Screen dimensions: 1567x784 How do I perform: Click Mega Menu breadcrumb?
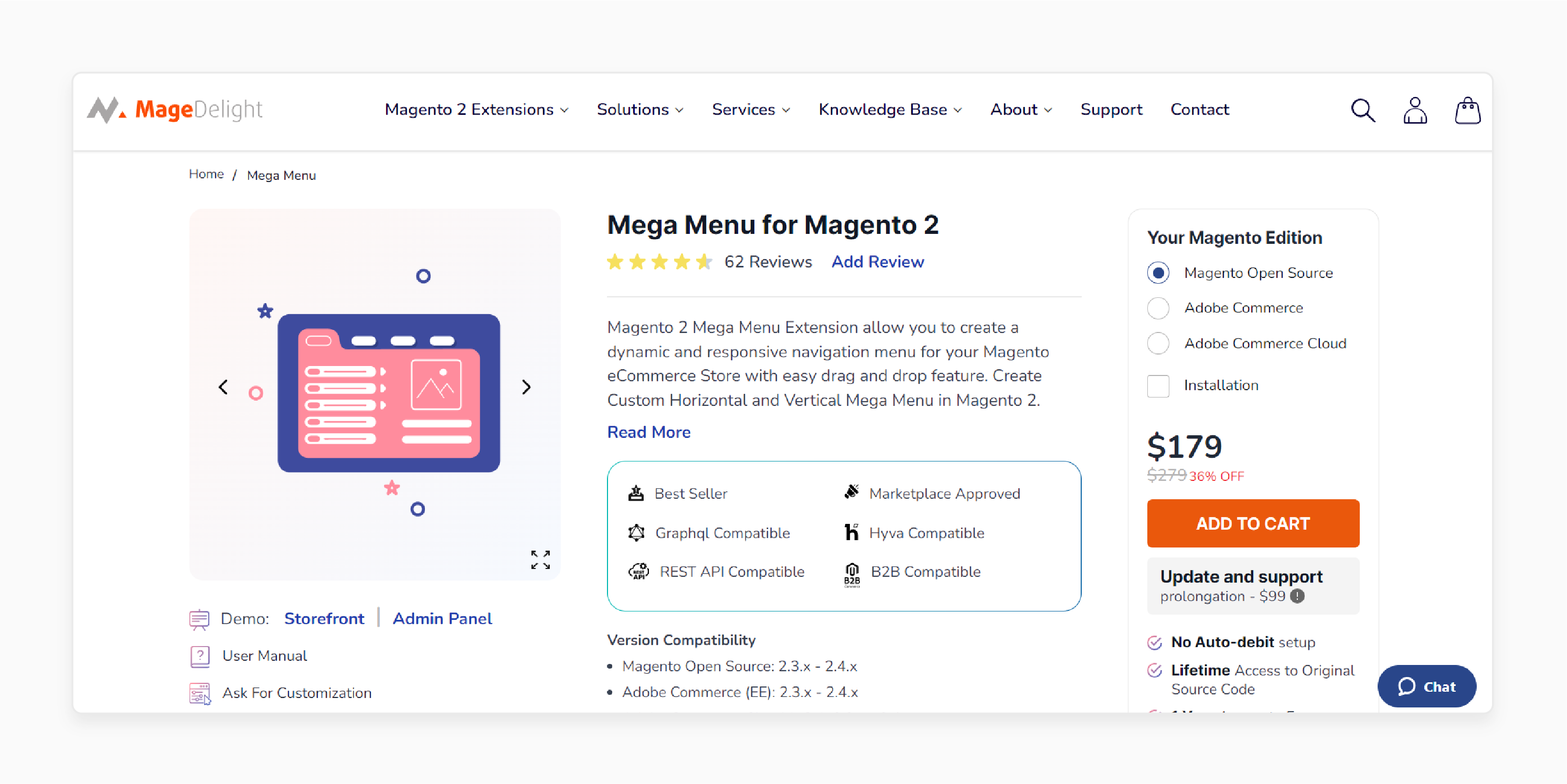click(x=281, y=175)
